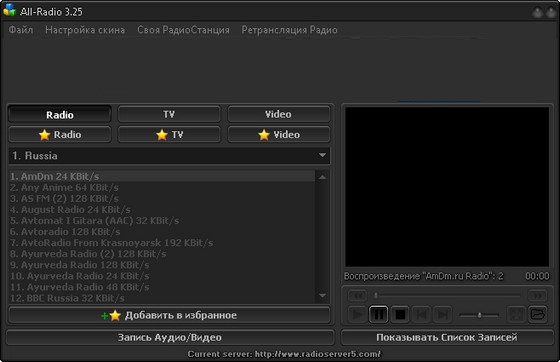The height and width of the screenshot is (362, 560).
Task: Select Ayurveda Radio 48 KBit/s station
Action: click(x=162, y=287)
